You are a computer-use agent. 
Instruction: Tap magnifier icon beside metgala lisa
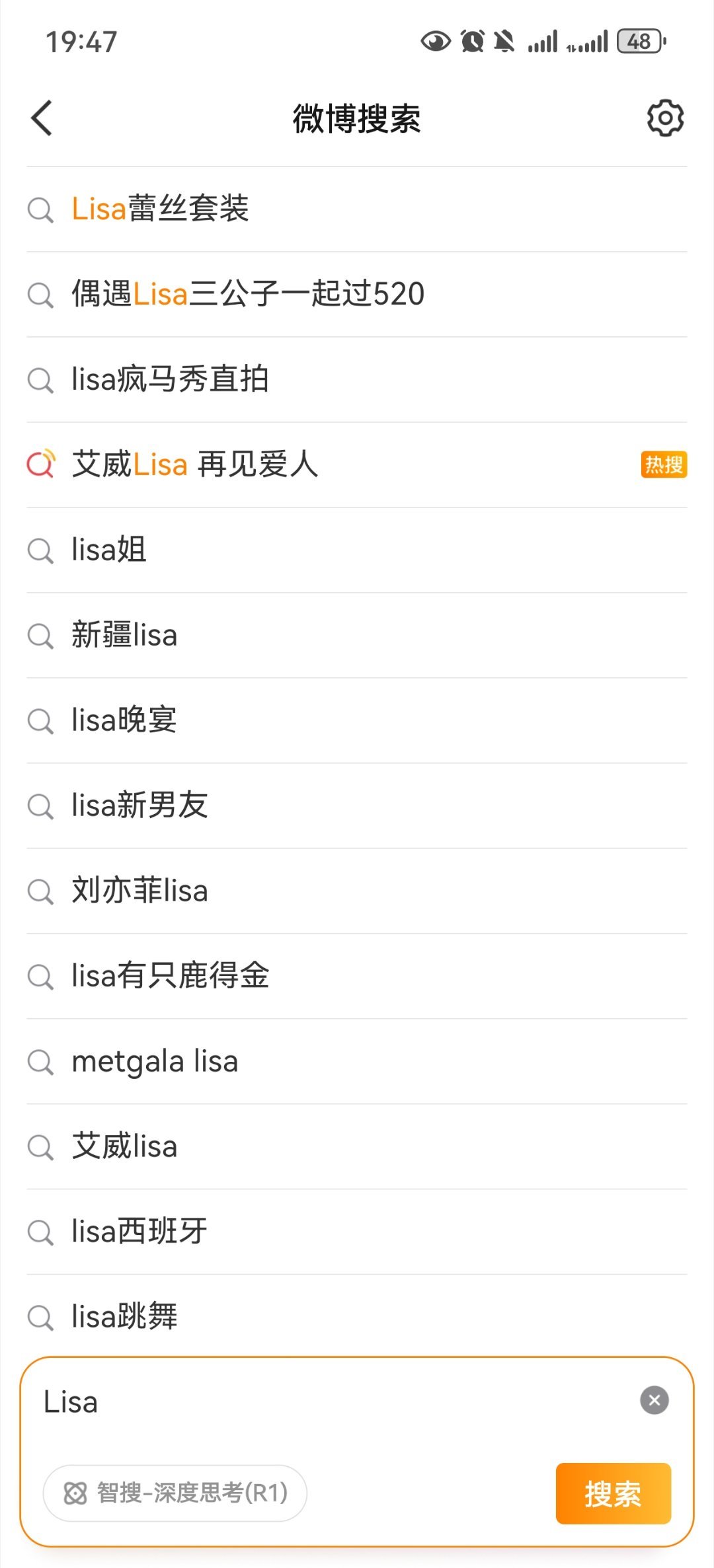coord(40,1062)
